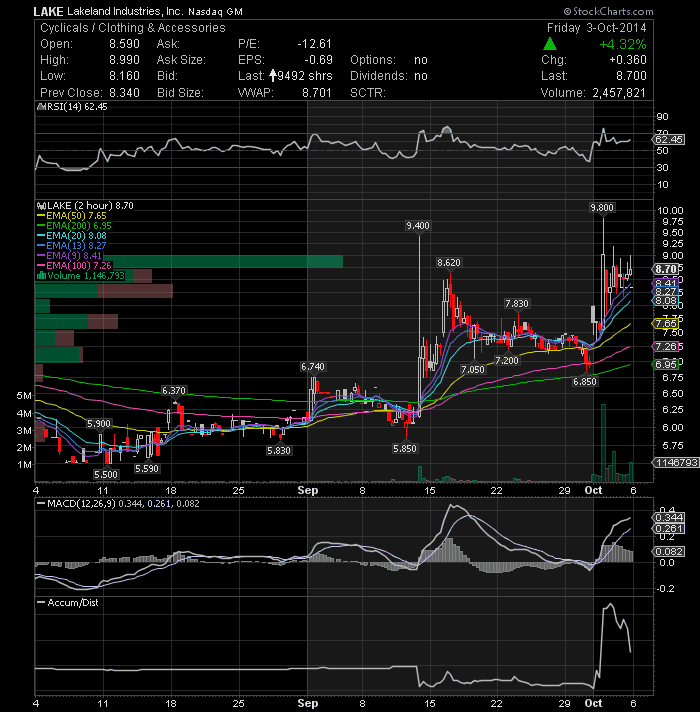Viewport: 700px width, 712px height.
Task: Click the Open value 8.590
Action: coord(124,44)
